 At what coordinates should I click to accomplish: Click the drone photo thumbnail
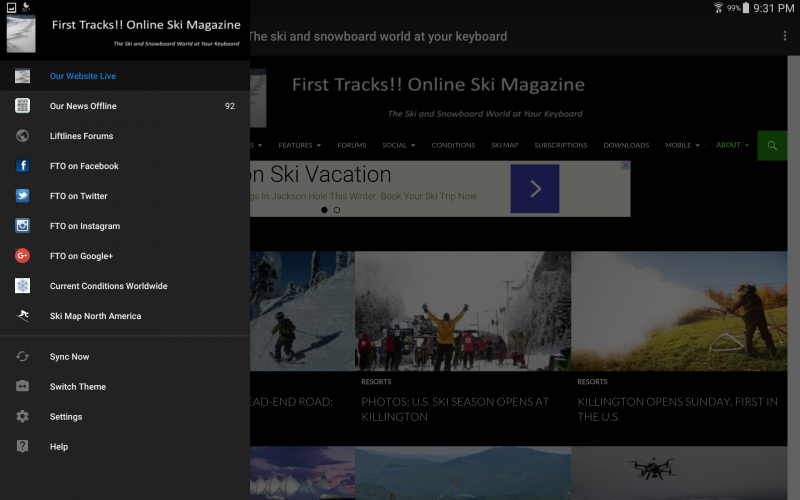tap(679, 473)
